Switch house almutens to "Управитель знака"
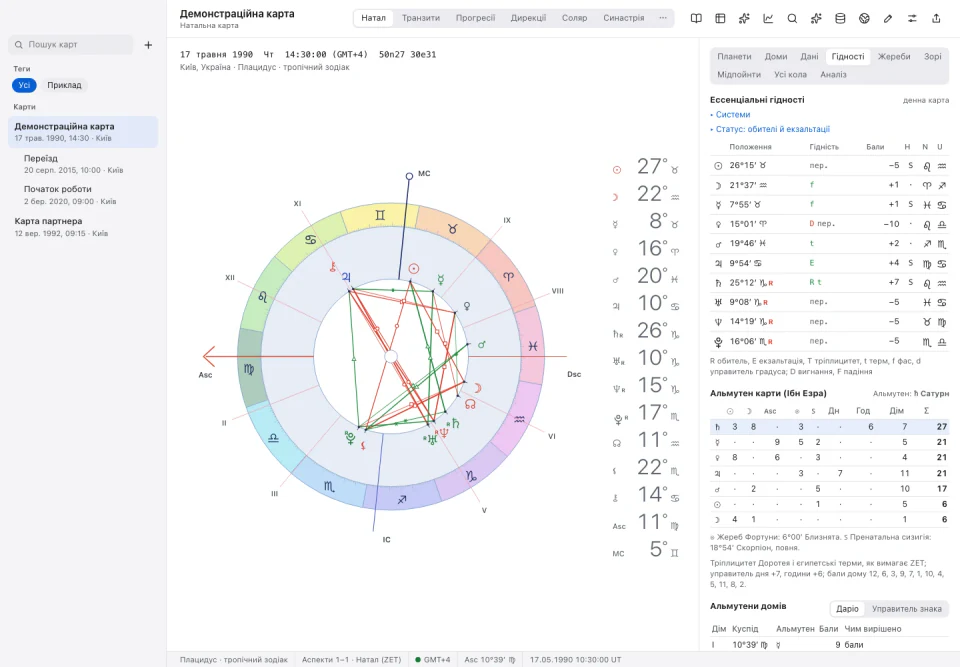The width and height of the screenshot is (960, 667). pos(907,609)
